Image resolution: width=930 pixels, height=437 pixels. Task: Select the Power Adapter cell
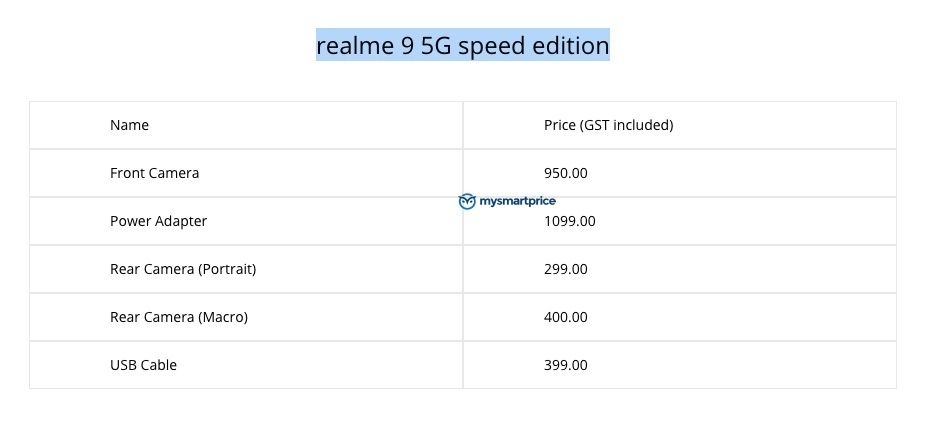click(246, 221)
